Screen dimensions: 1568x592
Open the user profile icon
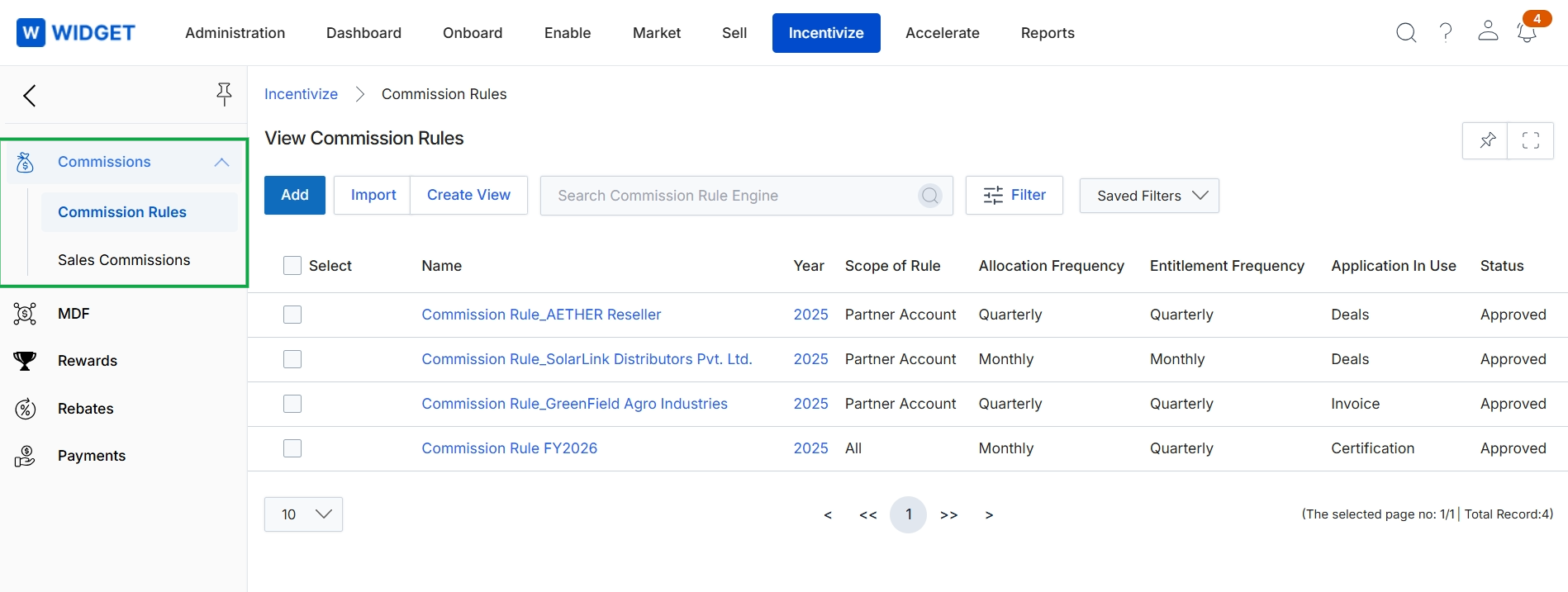click(1488, 31)
